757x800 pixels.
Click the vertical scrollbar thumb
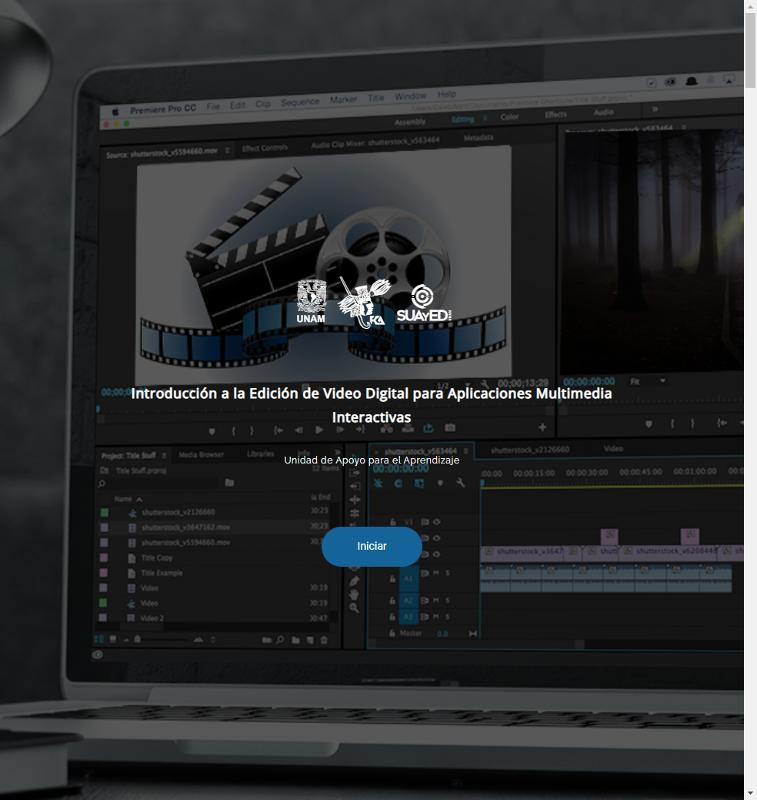click(x=750, y=51)
